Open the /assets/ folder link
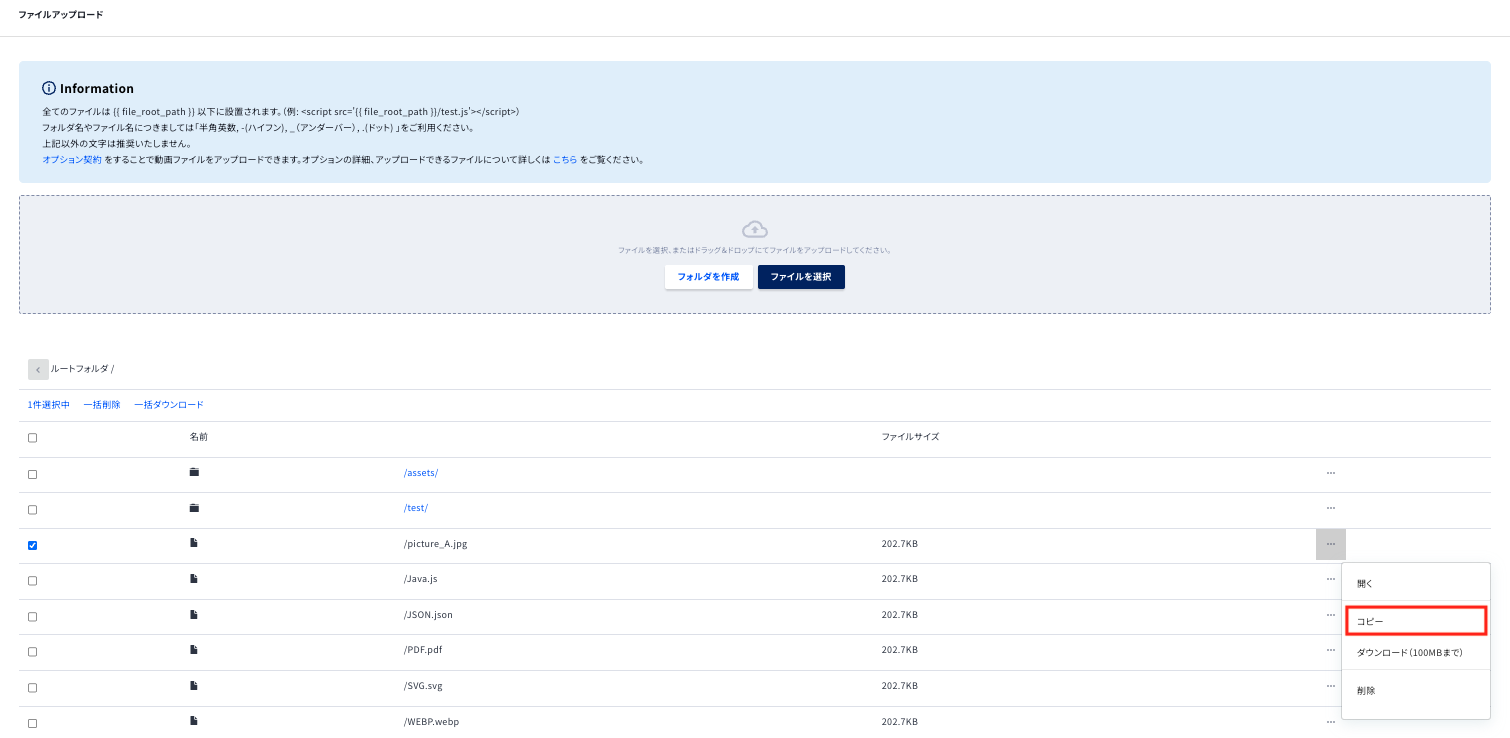 click(x=421, y=473)
